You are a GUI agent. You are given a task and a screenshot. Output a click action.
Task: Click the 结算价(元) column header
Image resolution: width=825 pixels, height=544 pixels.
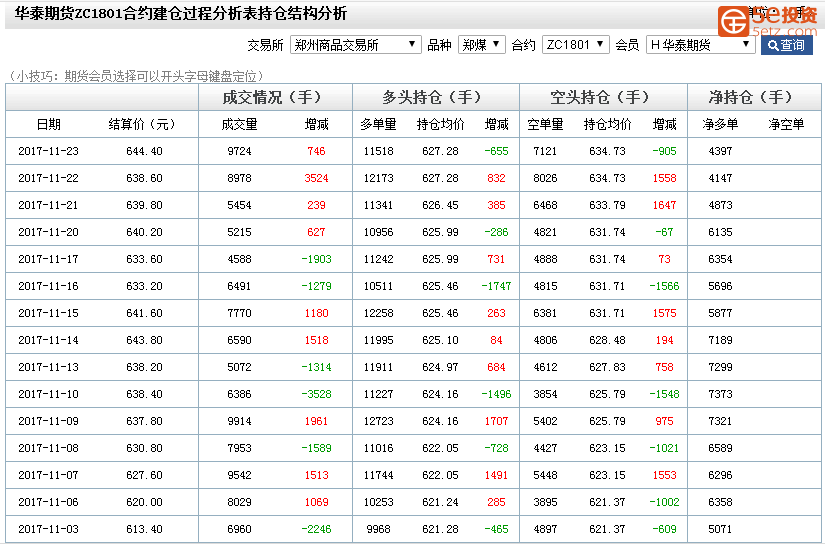click(142, 124)
